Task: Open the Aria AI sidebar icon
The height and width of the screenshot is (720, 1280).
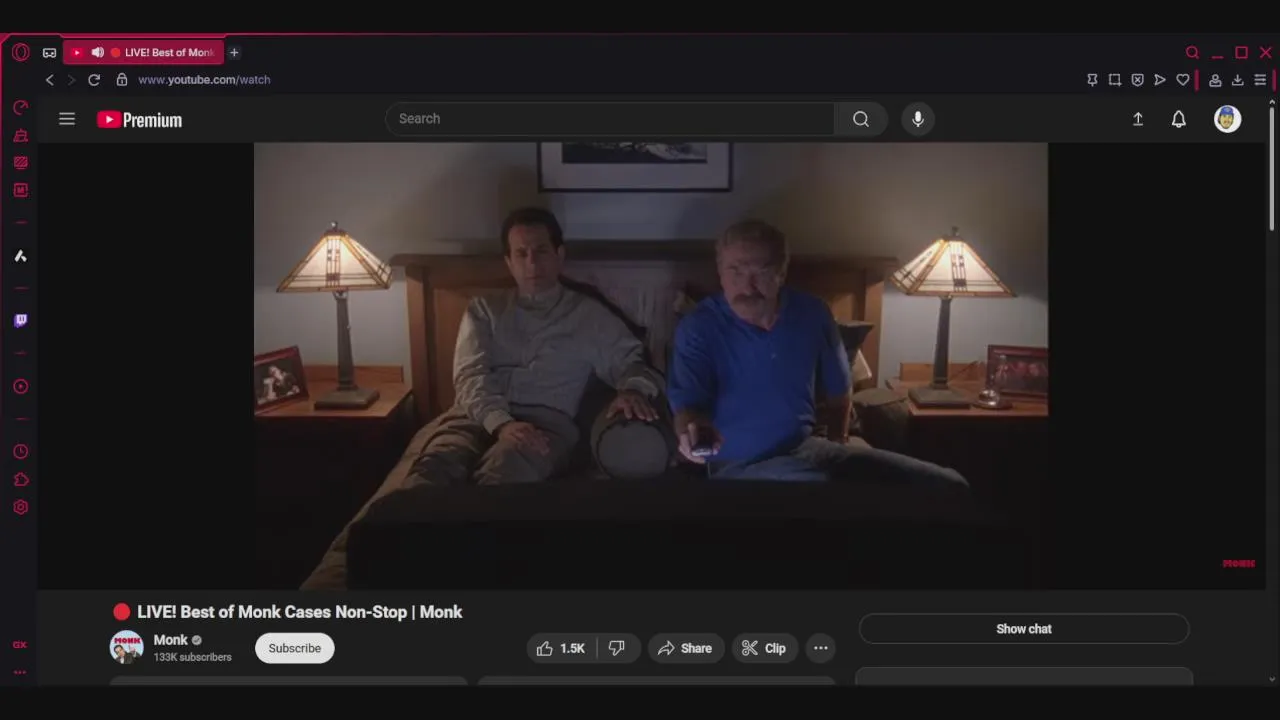Action: coord(20,256)
